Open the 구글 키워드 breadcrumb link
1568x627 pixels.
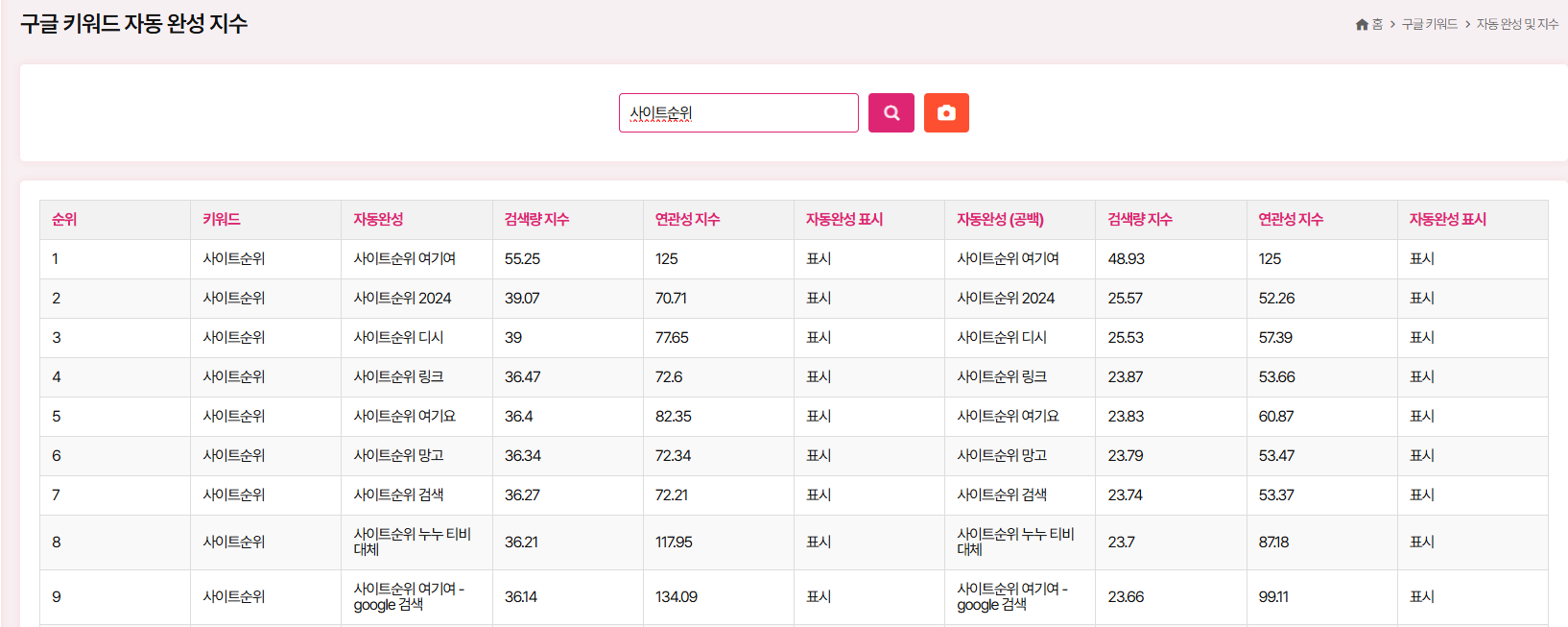pos(1429,24)
